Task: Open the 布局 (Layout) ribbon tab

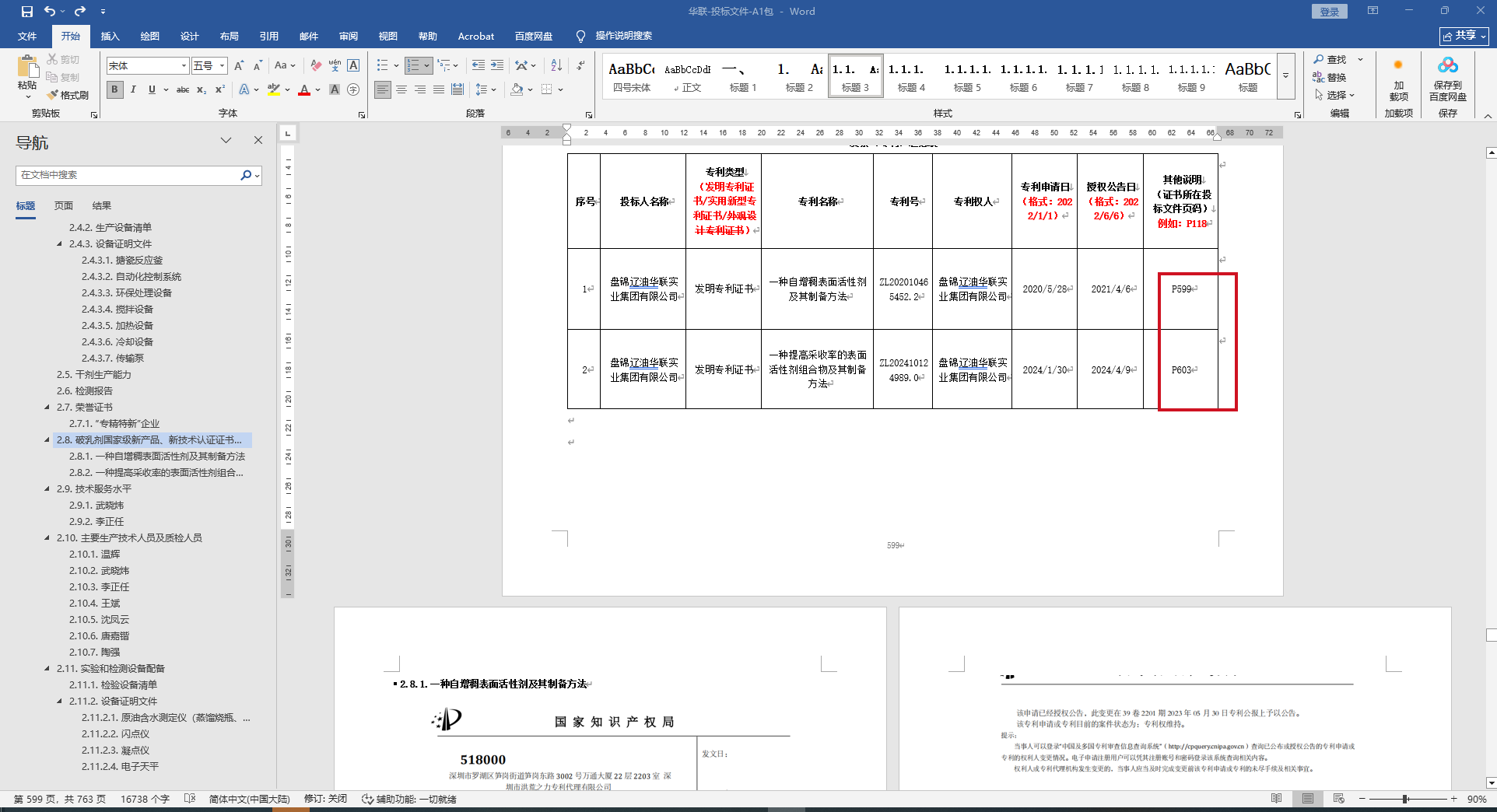Action: pyautogui.click(x=229, y=37)
